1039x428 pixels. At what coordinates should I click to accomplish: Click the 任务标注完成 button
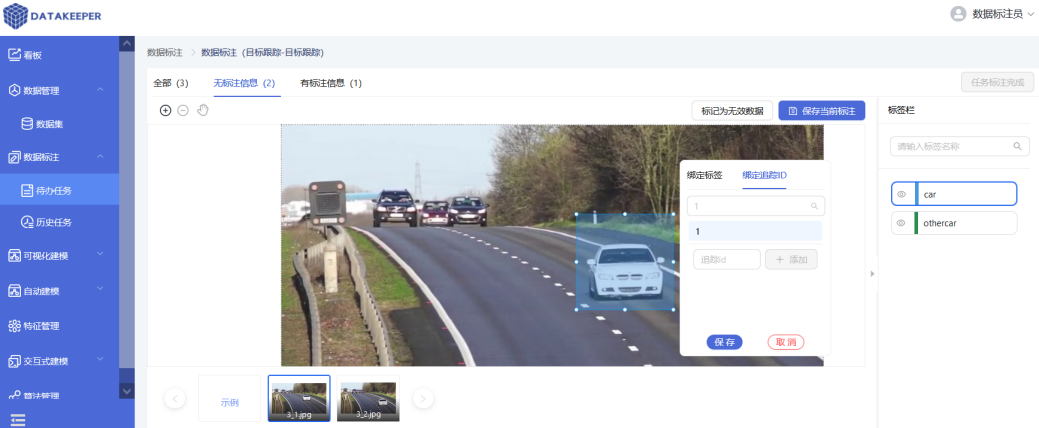(x=997, y=83)
